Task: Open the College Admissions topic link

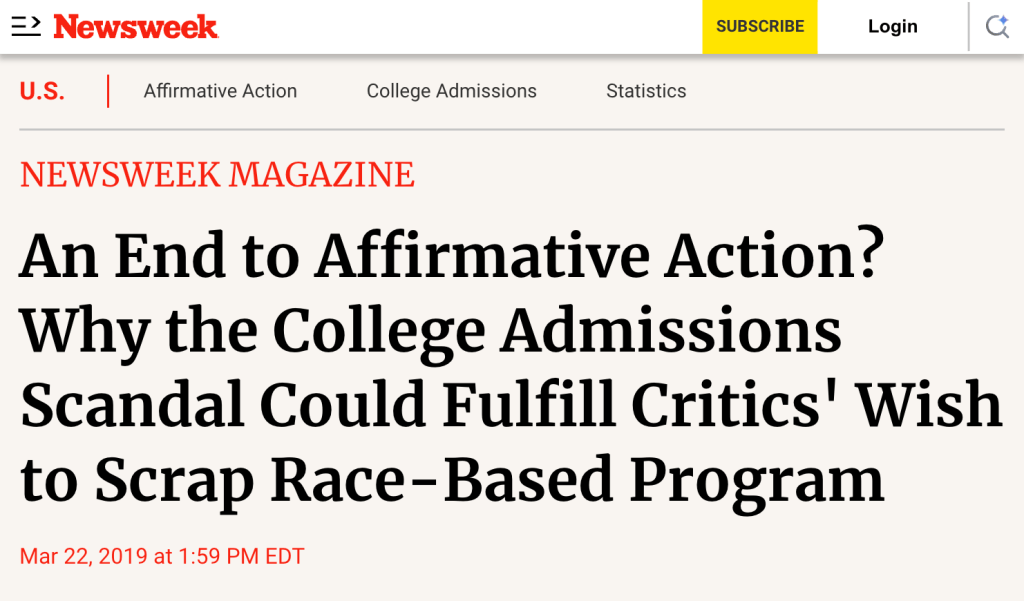Action: coord(451,91)
